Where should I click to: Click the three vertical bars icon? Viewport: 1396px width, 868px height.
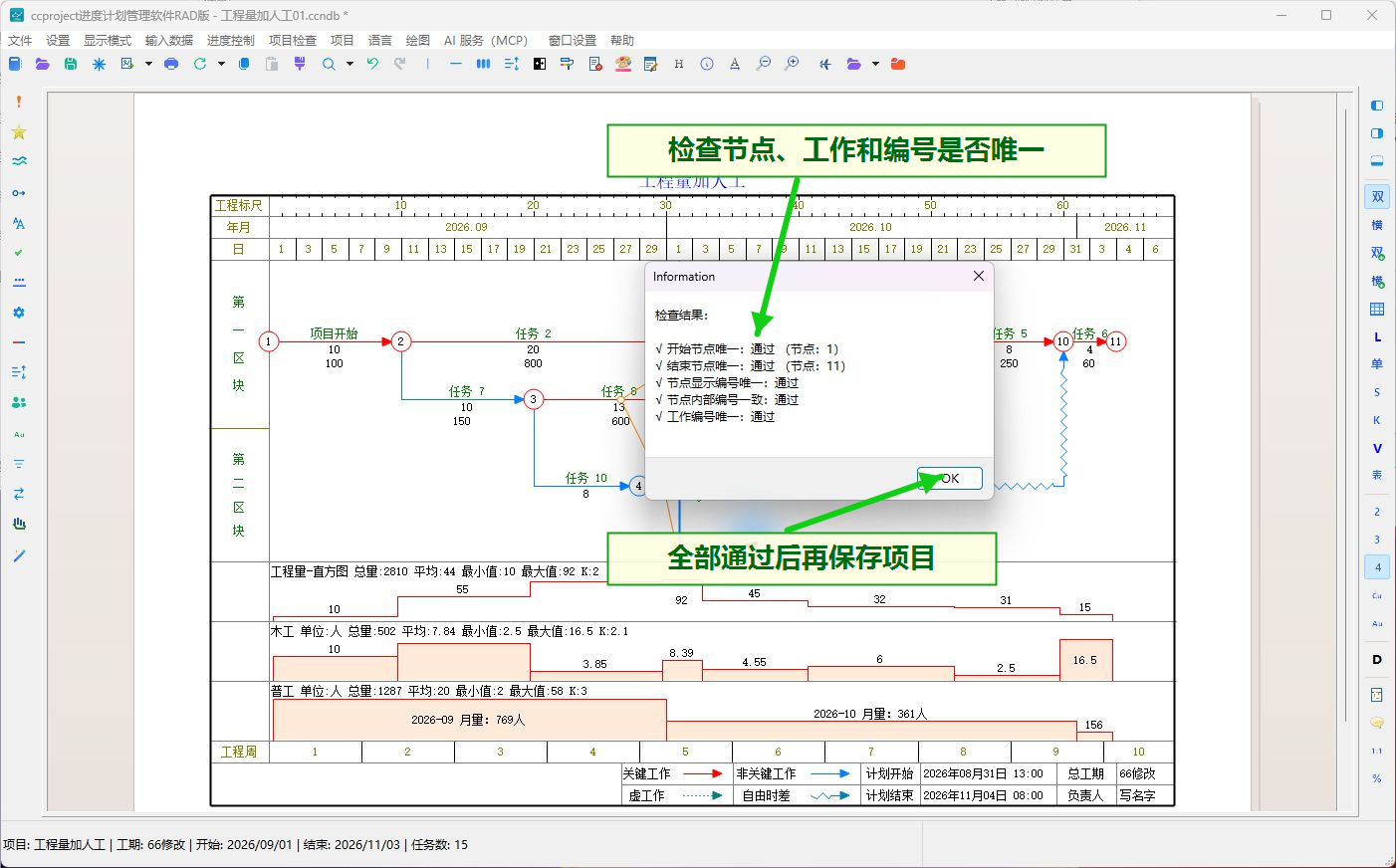click(483, 64)
